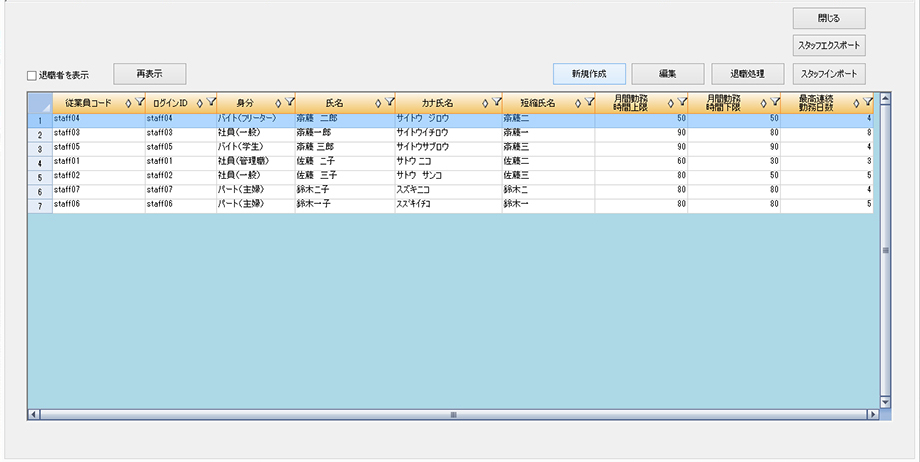The image size is (920, 462).
Task: Click the 新規作成 button
Action: click(x=589, y=74)
